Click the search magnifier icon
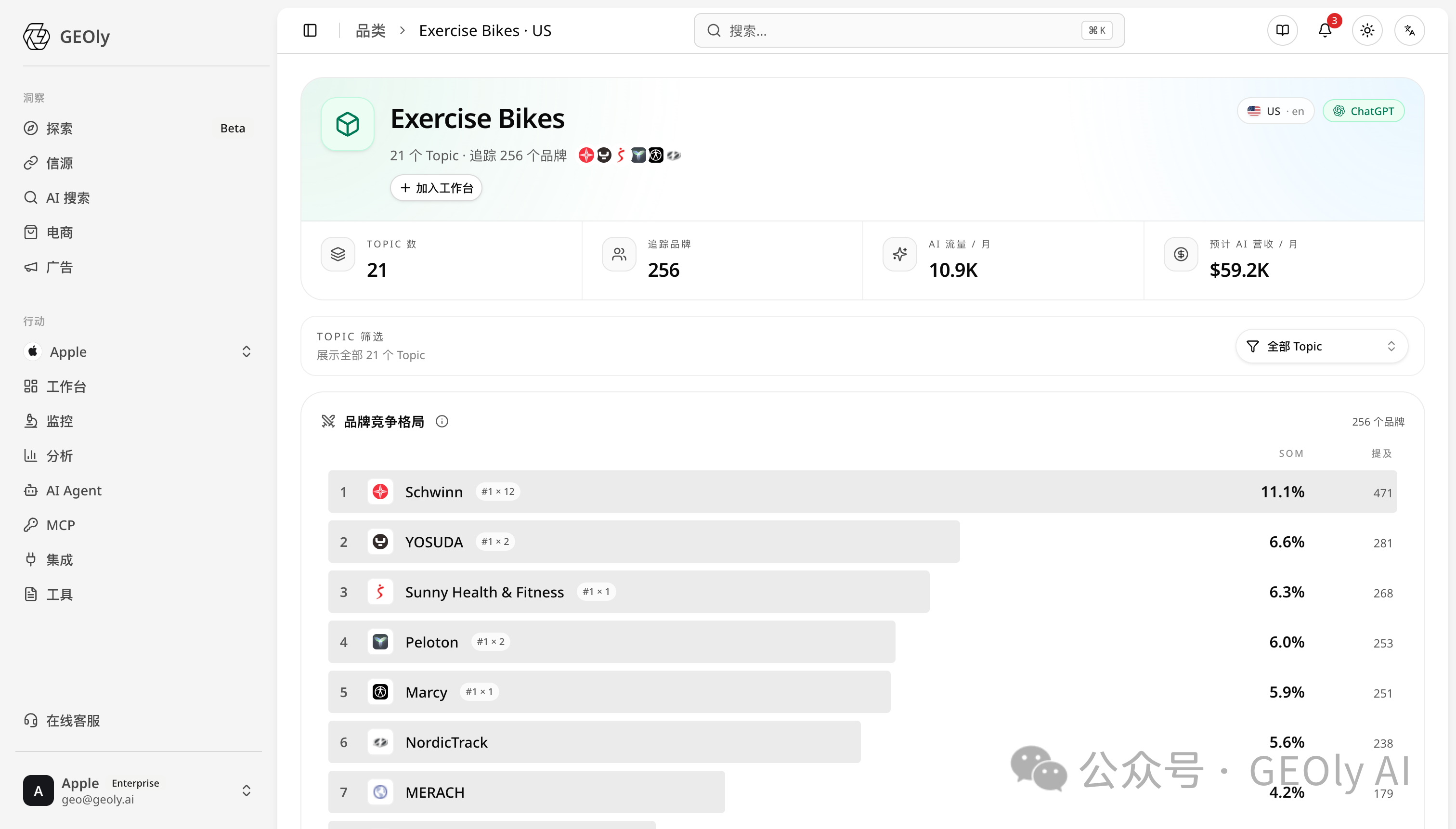Image resolution: width=1456 pixels, height=829 pixels. pos(714,30)
